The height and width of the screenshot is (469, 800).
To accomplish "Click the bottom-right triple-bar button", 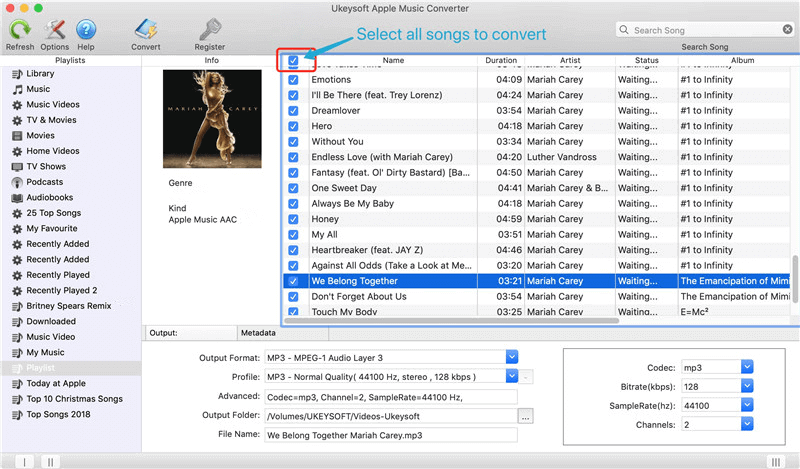I will point(776,462).
